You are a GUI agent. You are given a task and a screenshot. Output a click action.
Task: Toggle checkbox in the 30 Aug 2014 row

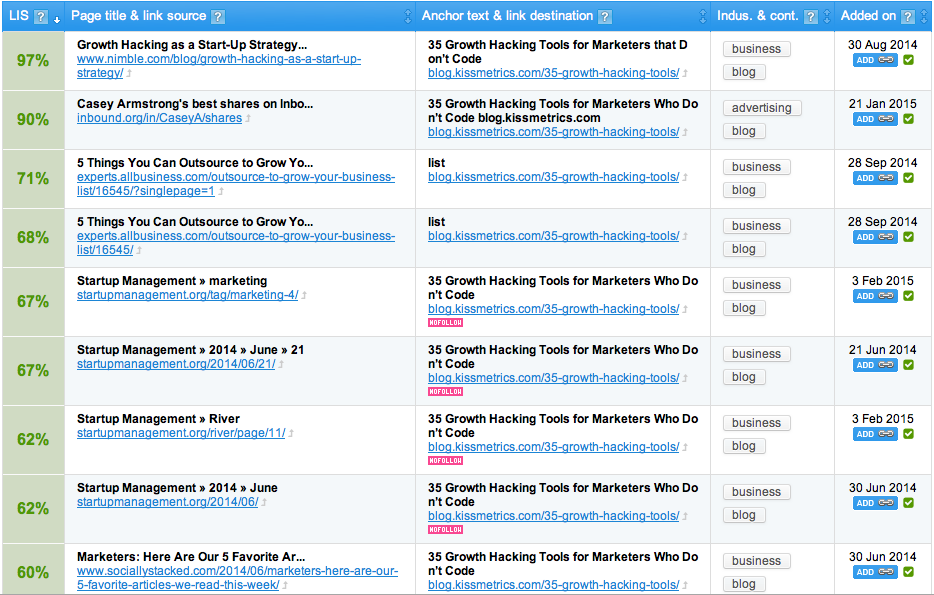(x=908, y=60)
